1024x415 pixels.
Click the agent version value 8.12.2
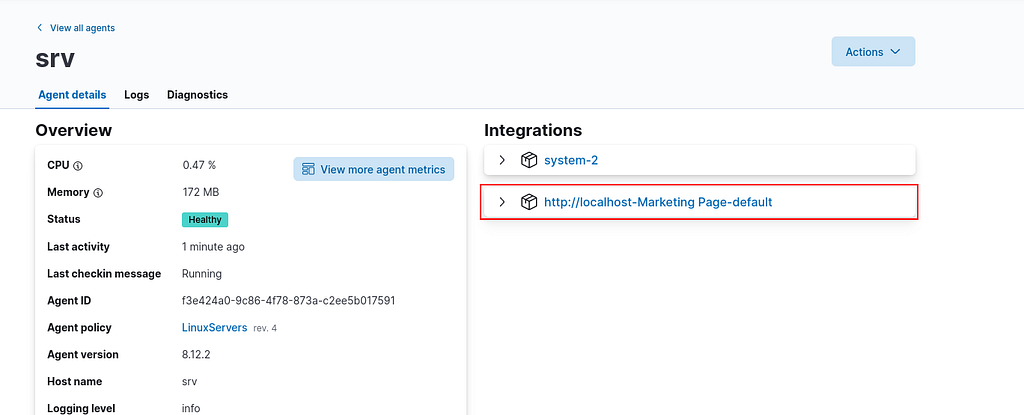[196, 354]
